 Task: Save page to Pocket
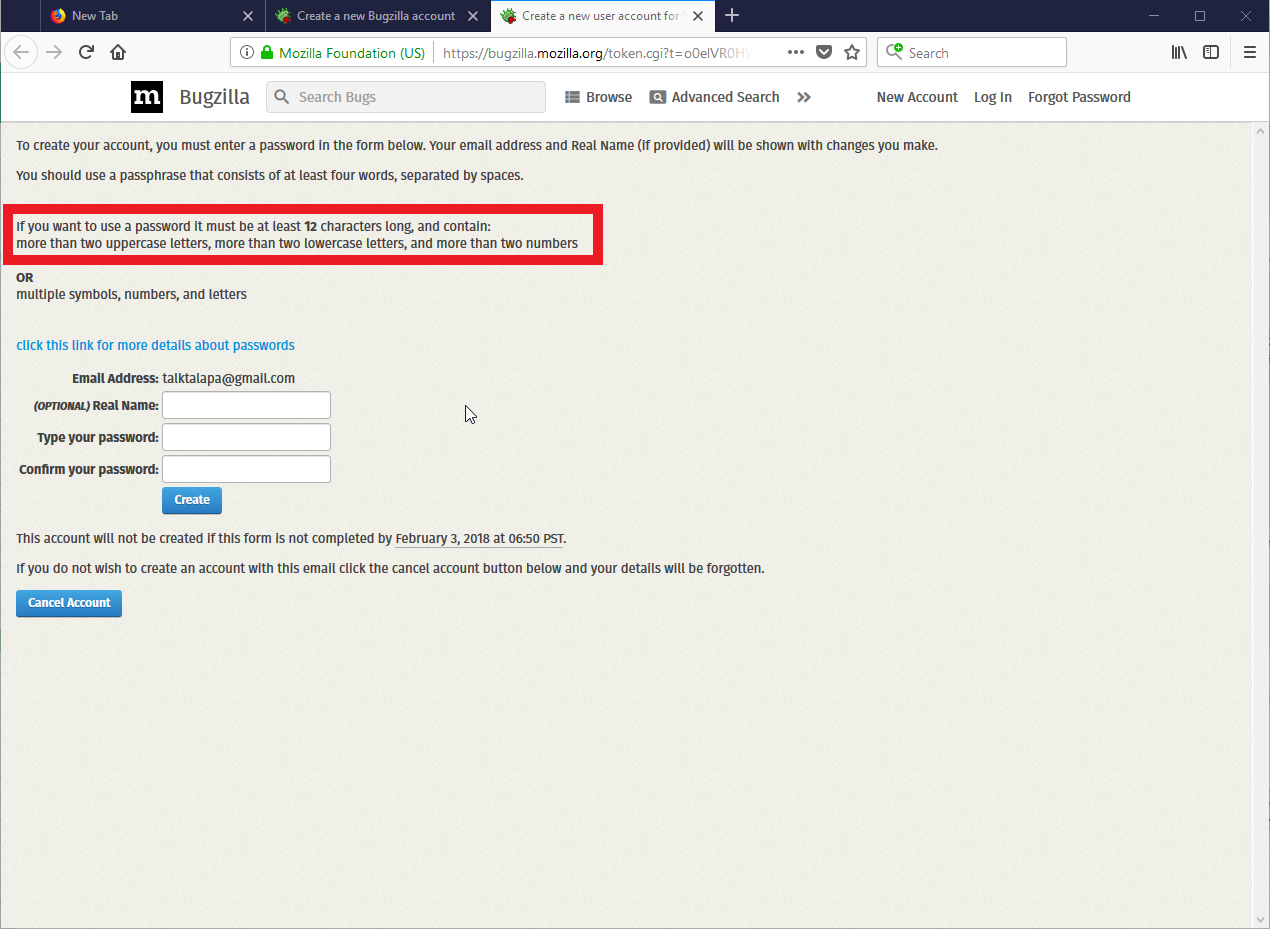point(824,52)
